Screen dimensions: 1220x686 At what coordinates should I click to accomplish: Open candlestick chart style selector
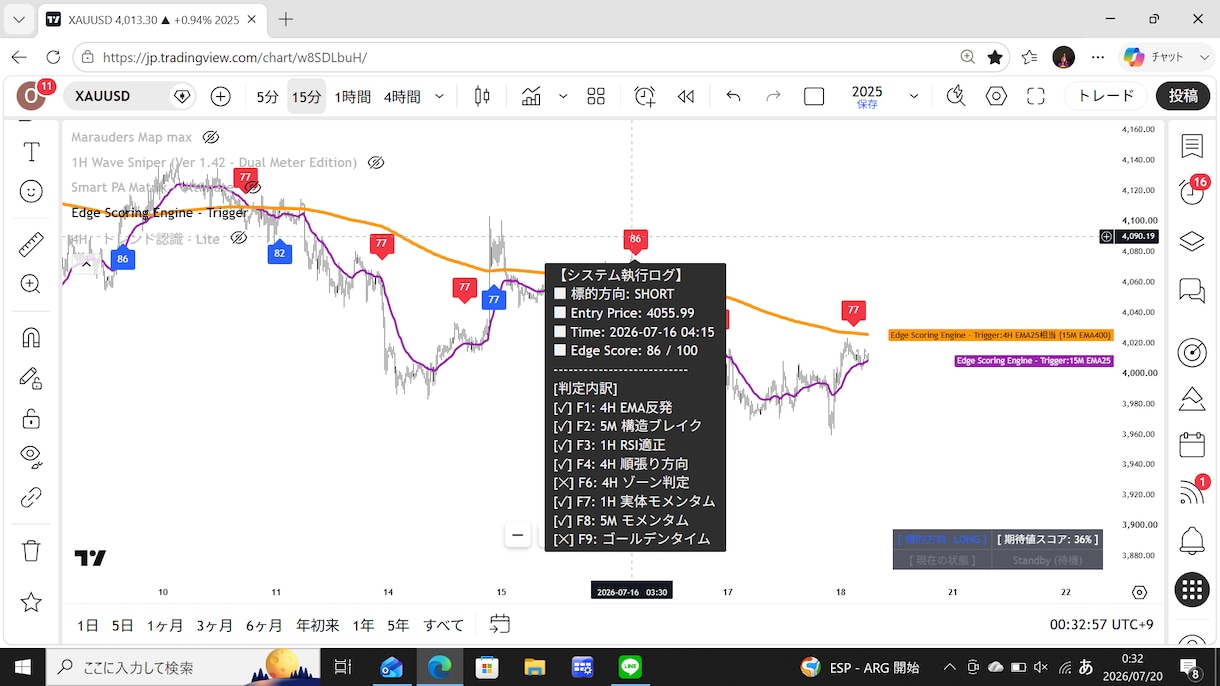(x=482, y=97)
